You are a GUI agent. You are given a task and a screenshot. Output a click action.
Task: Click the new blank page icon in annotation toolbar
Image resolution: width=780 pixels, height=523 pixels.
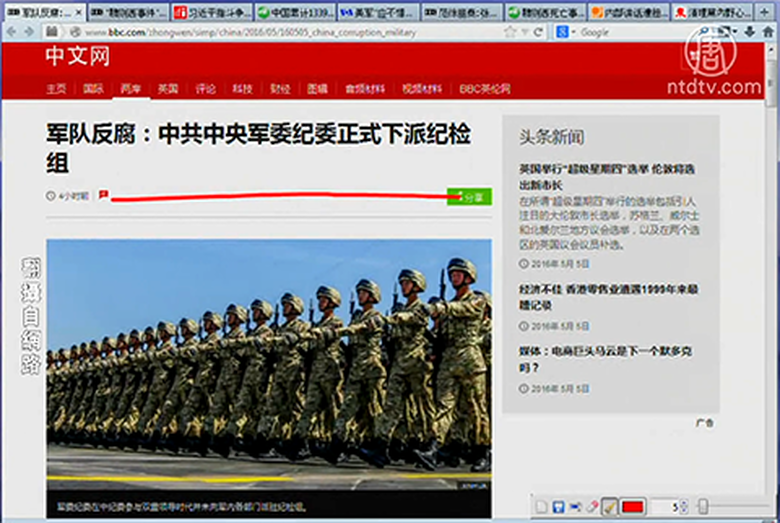(x=541, y=508)
